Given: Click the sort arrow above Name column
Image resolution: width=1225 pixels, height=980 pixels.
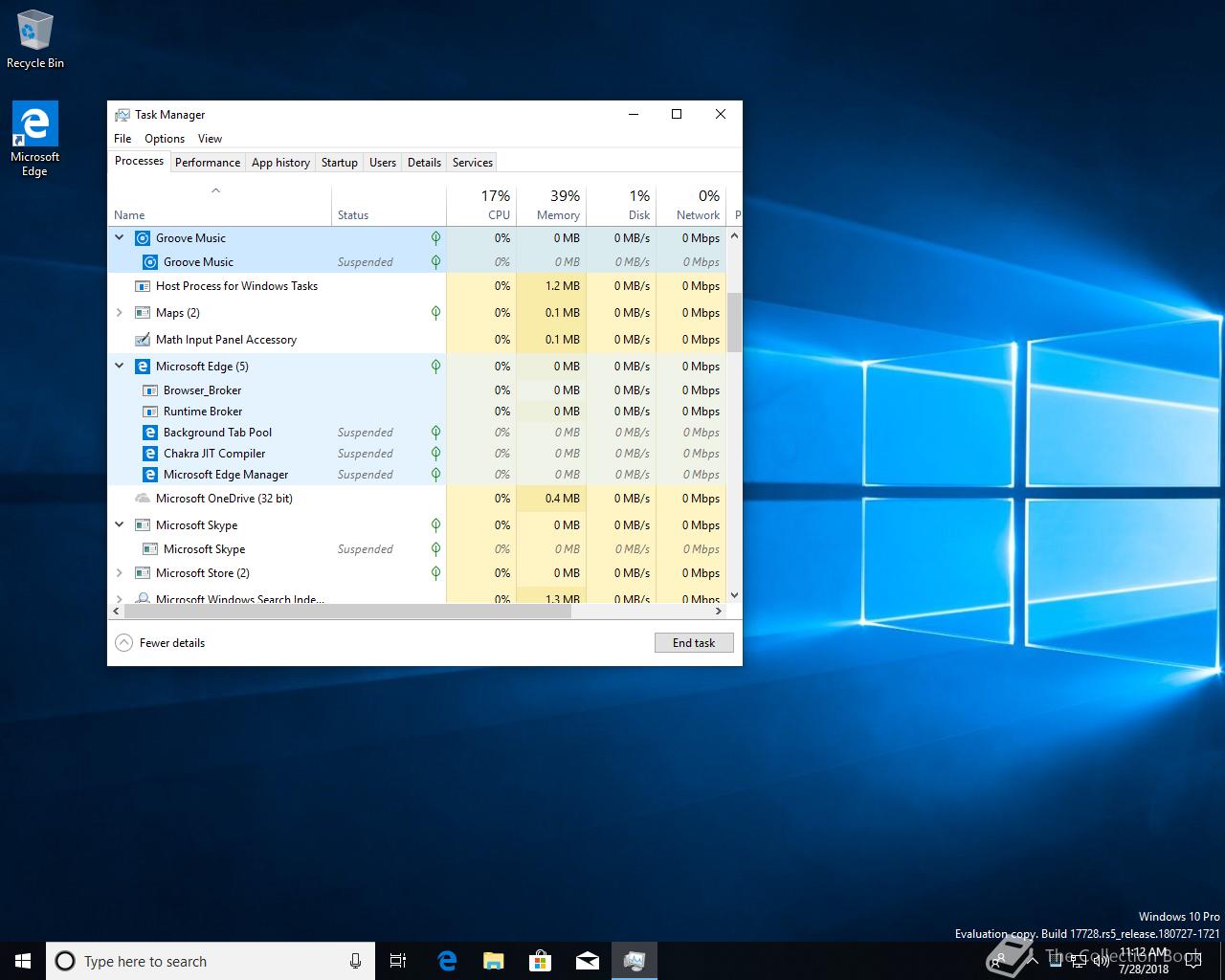Looking at the screenshot, I should [216, 190].
